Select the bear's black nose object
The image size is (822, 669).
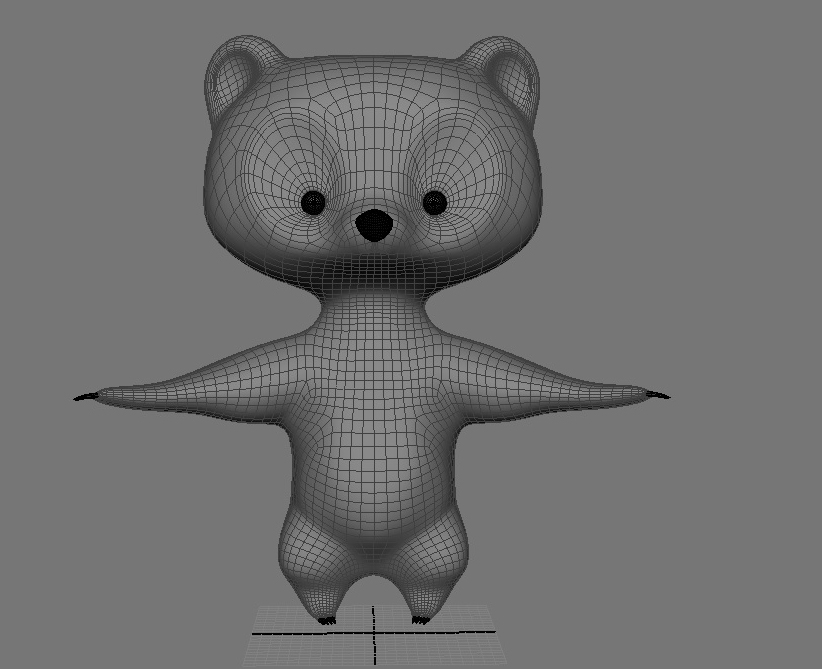coord(374,225)
